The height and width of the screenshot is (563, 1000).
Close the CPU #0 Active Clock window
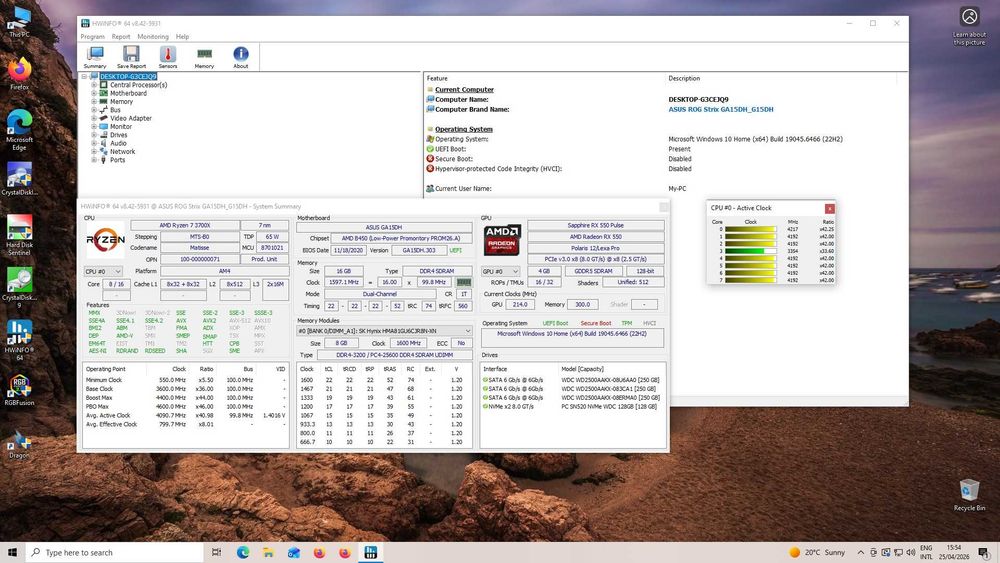point(829,208)
